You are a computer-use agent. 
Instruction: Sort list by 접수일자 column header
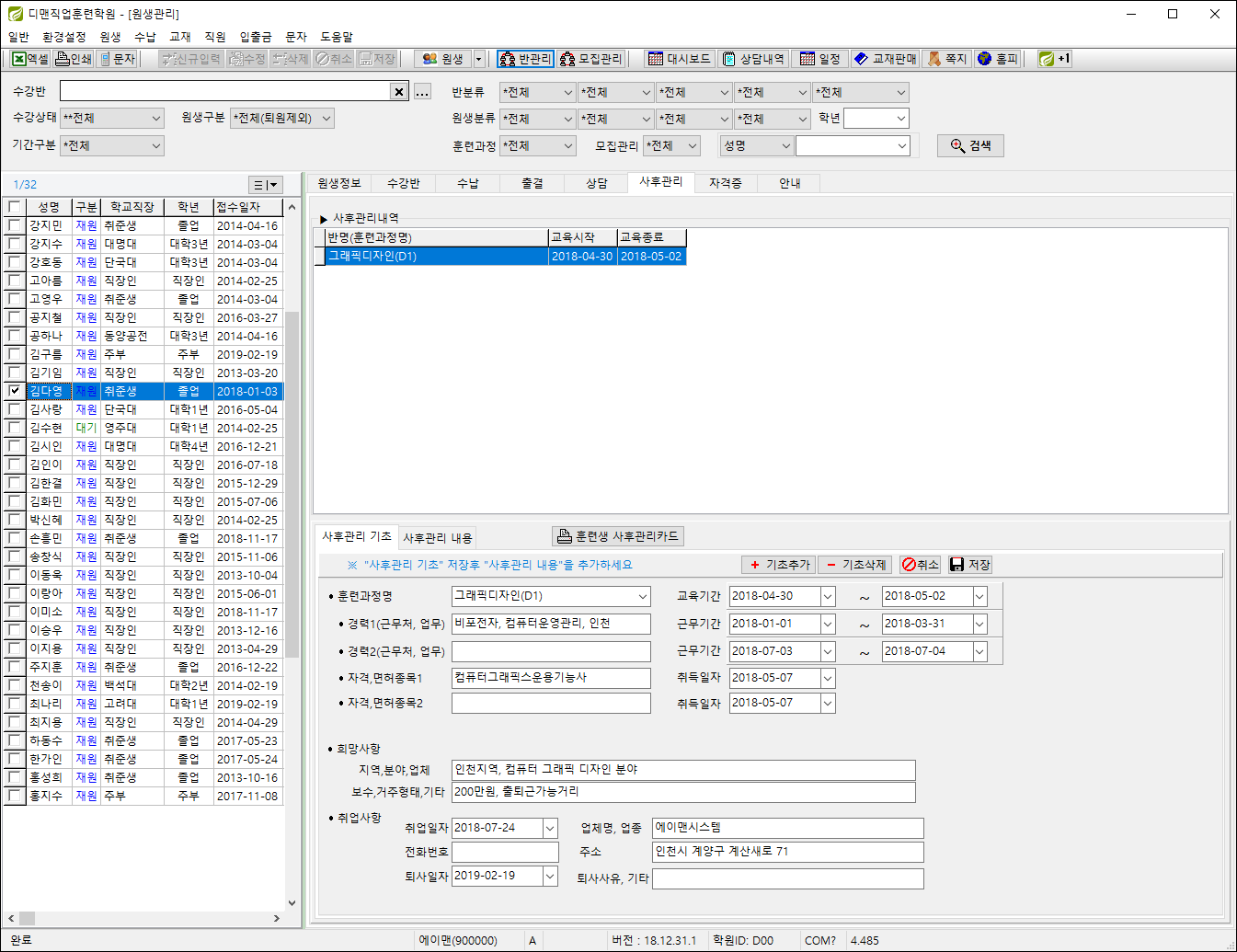coord(247,207)
